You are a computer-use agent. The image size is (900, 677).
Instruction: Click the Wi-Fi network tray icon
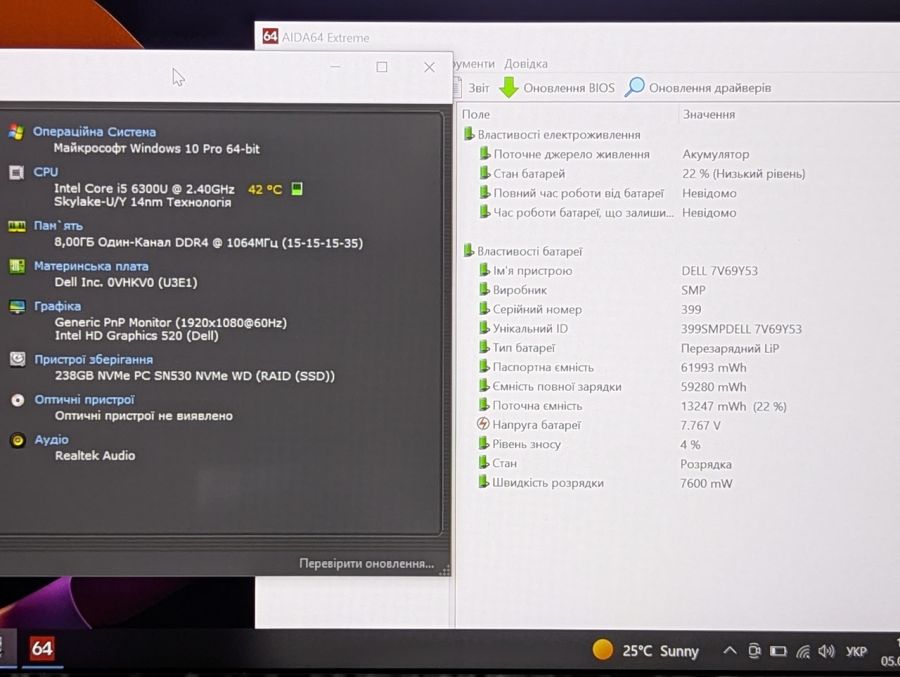click(803, 651)
